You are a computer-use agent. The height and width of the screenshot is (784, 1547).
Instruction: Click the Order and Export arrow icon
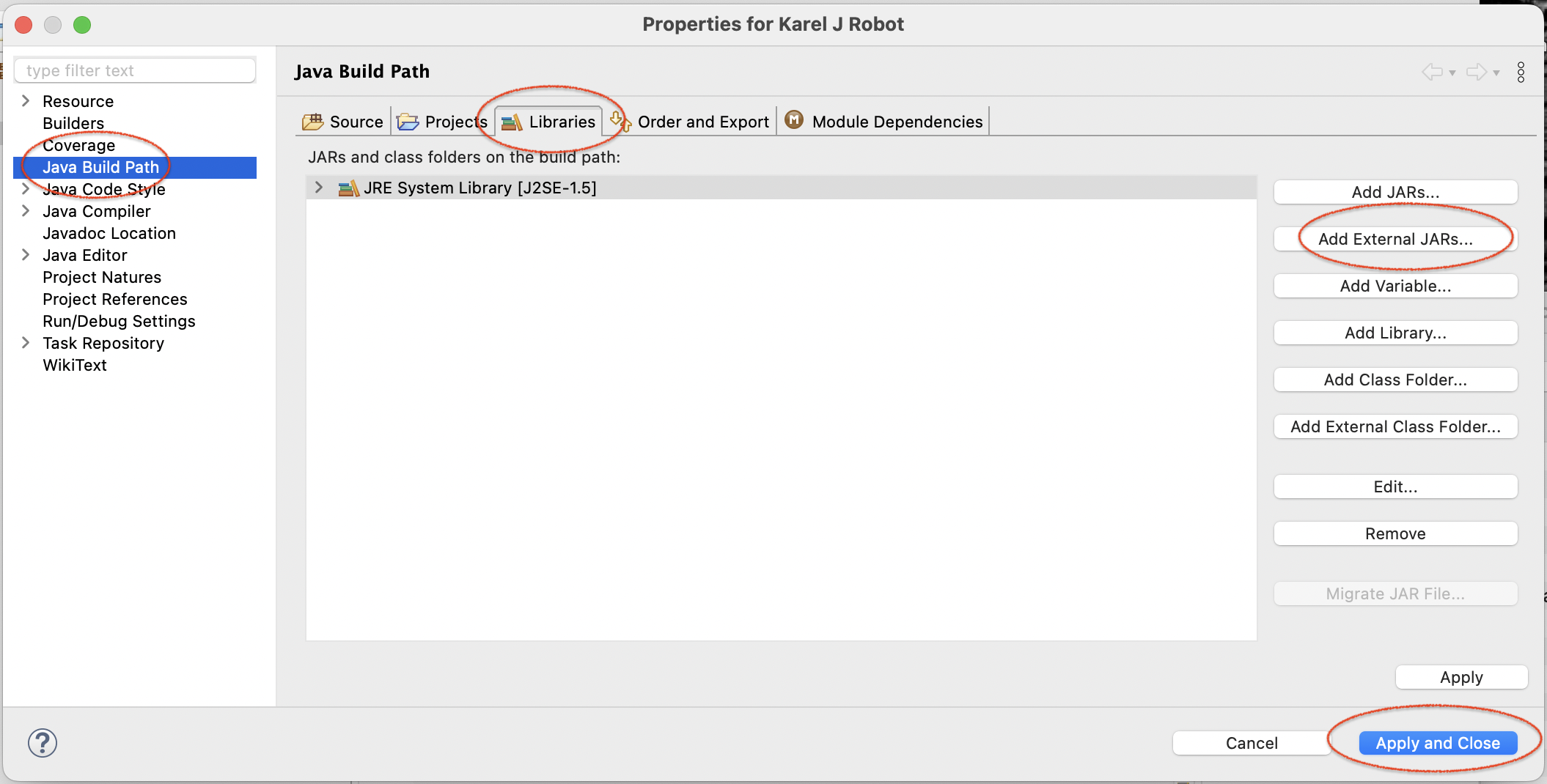pyautogui.click(x=620, y=120)
